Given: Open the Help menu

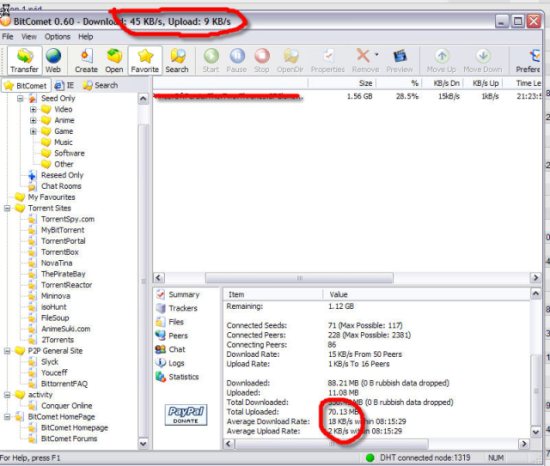Looking at the screenshot, I should [85, 37].
